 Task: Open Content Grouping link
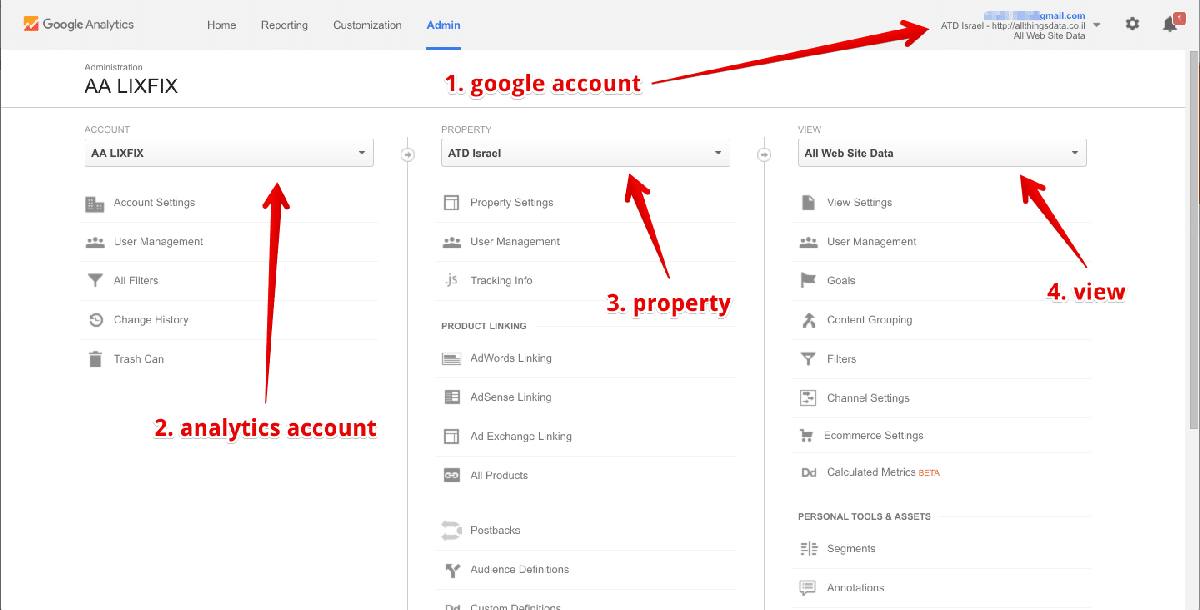(869, 320)
